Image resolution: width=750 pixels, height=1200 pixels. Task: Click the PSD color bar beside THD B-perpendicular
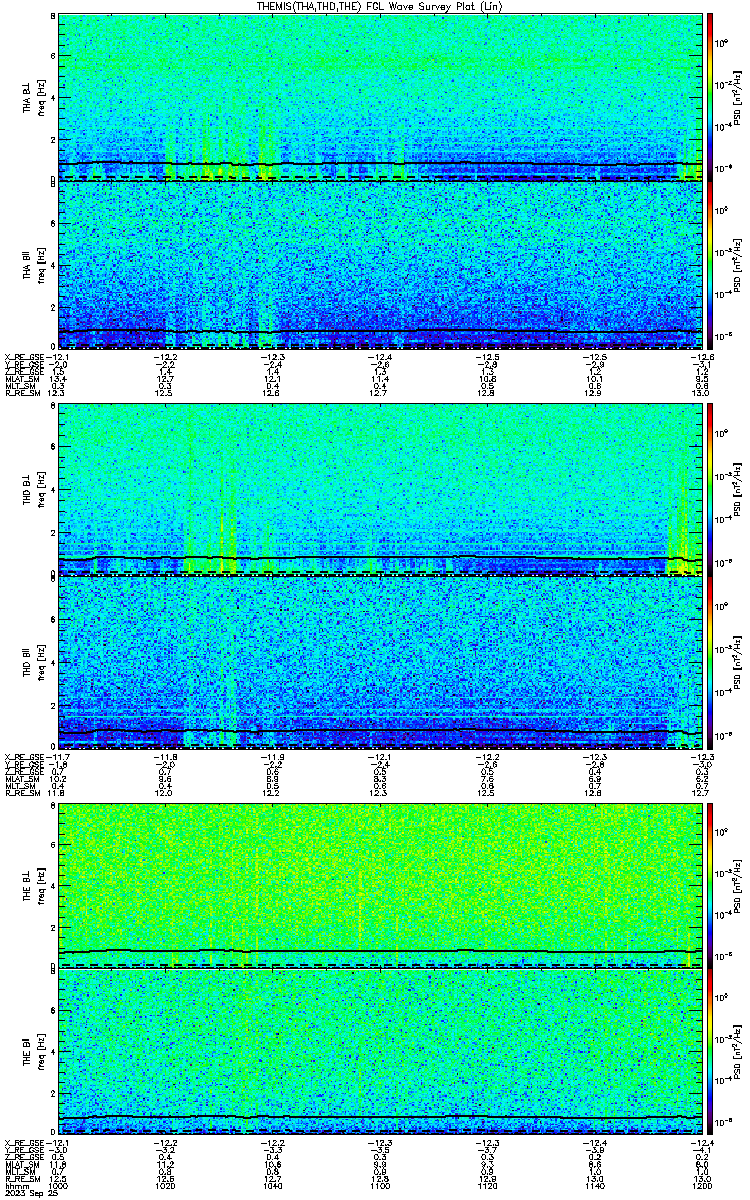pos(711,490)
